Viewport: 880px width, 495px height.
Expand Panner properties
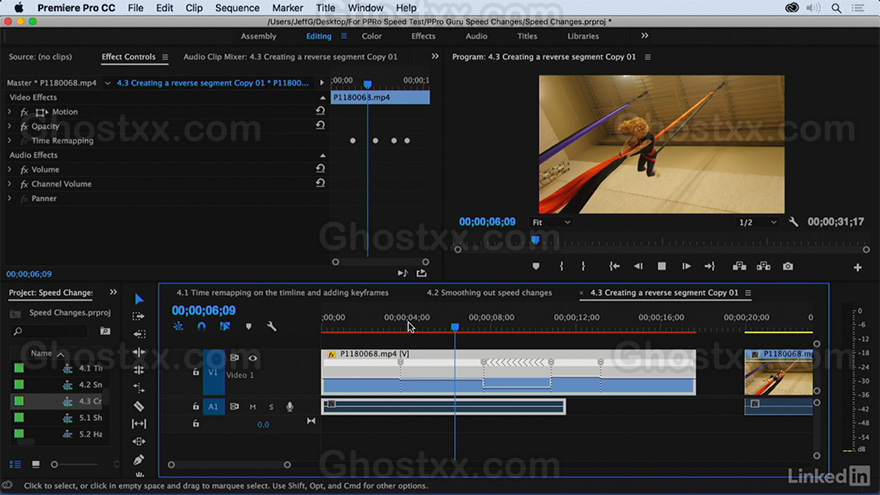pos(9,199)
